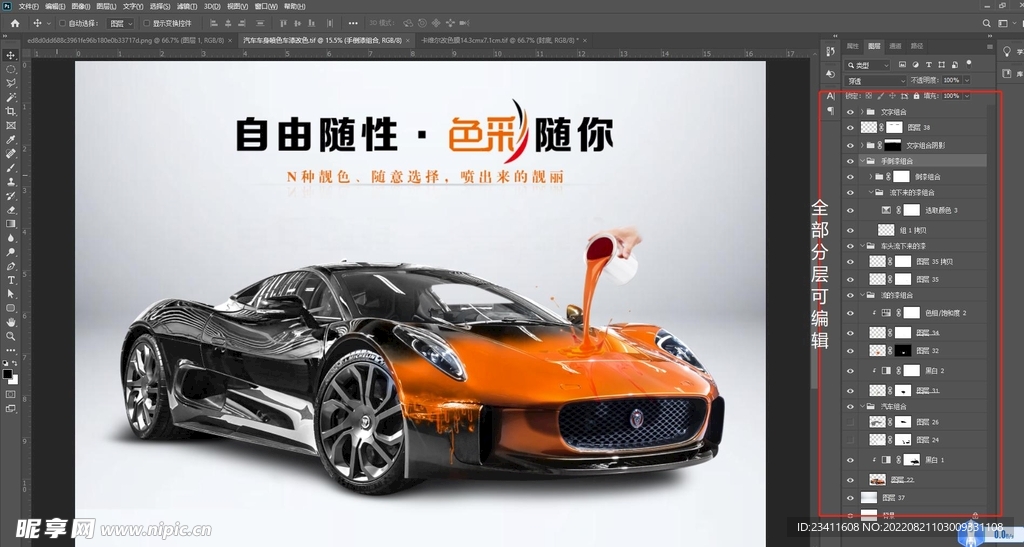Click the fill 填充 100% value field
Image resolution: width=1024 pixels, height=547 pixels.
[951, 96]
